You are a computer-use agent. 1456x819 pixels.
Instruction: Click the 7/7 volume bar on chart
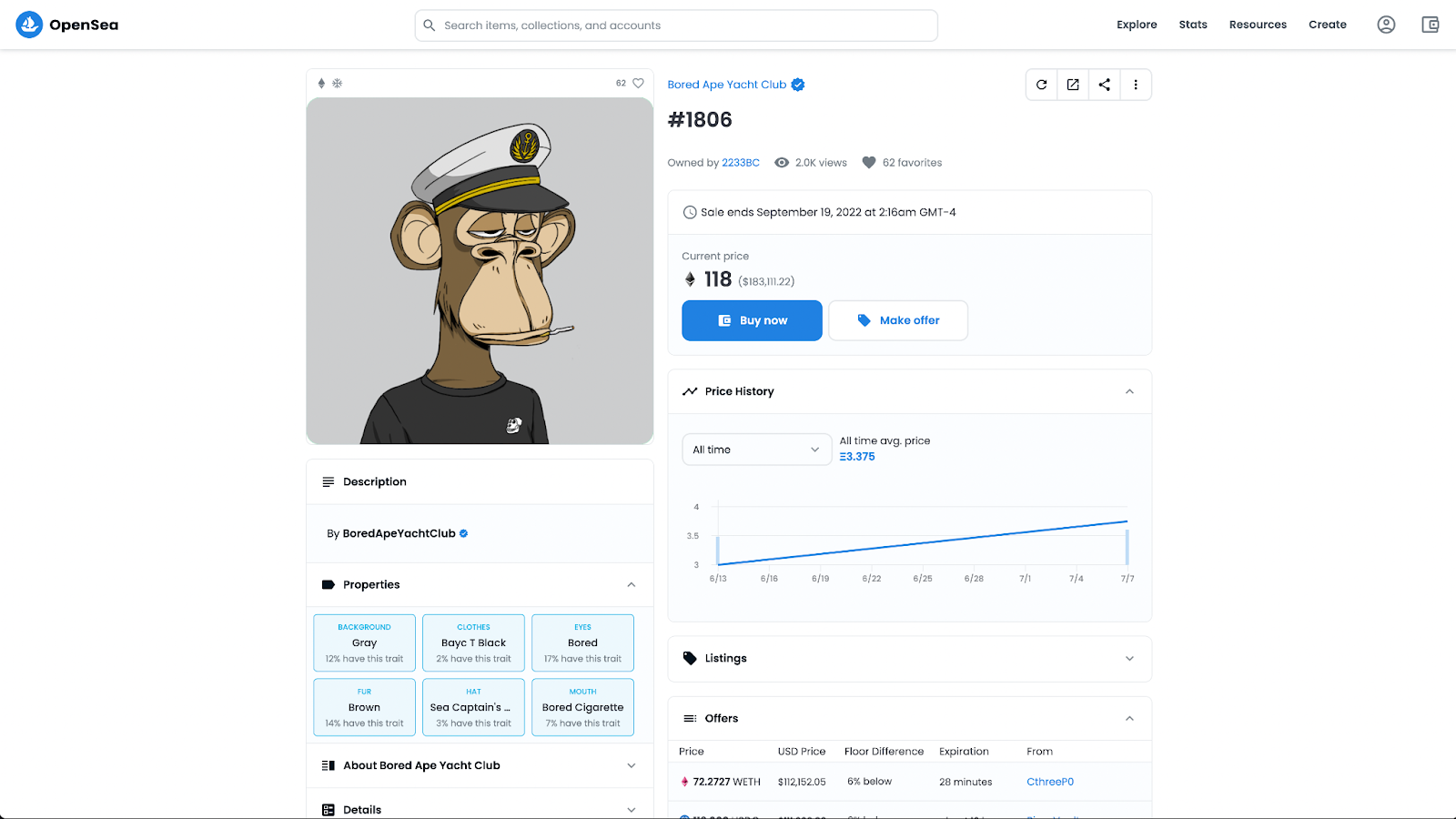click(1127, 547)
